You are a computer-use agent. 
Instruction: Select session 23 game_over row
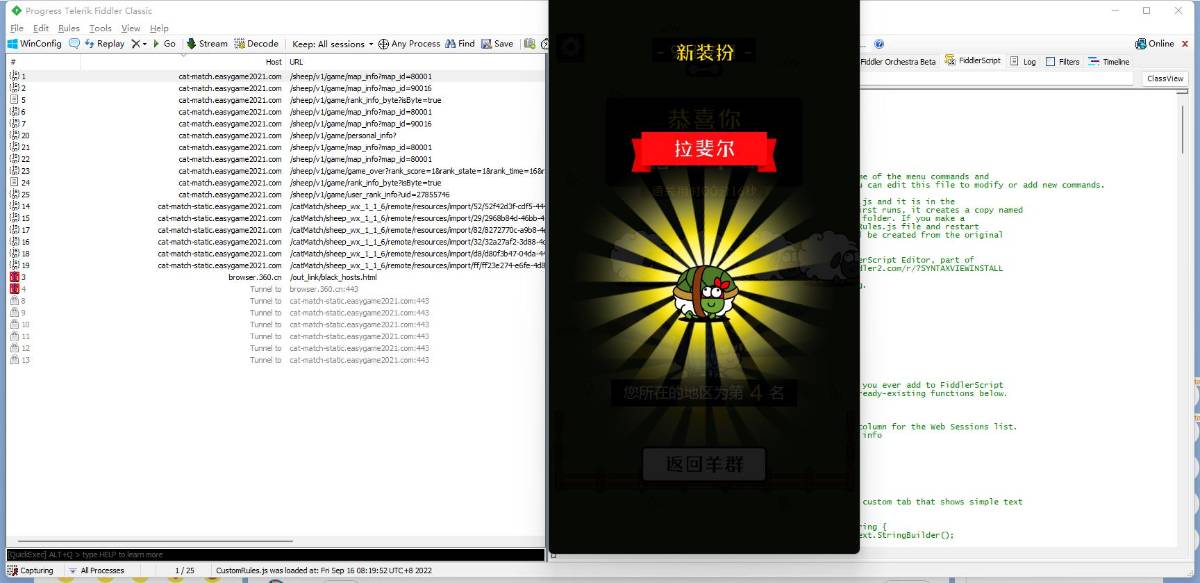(276, 171)
